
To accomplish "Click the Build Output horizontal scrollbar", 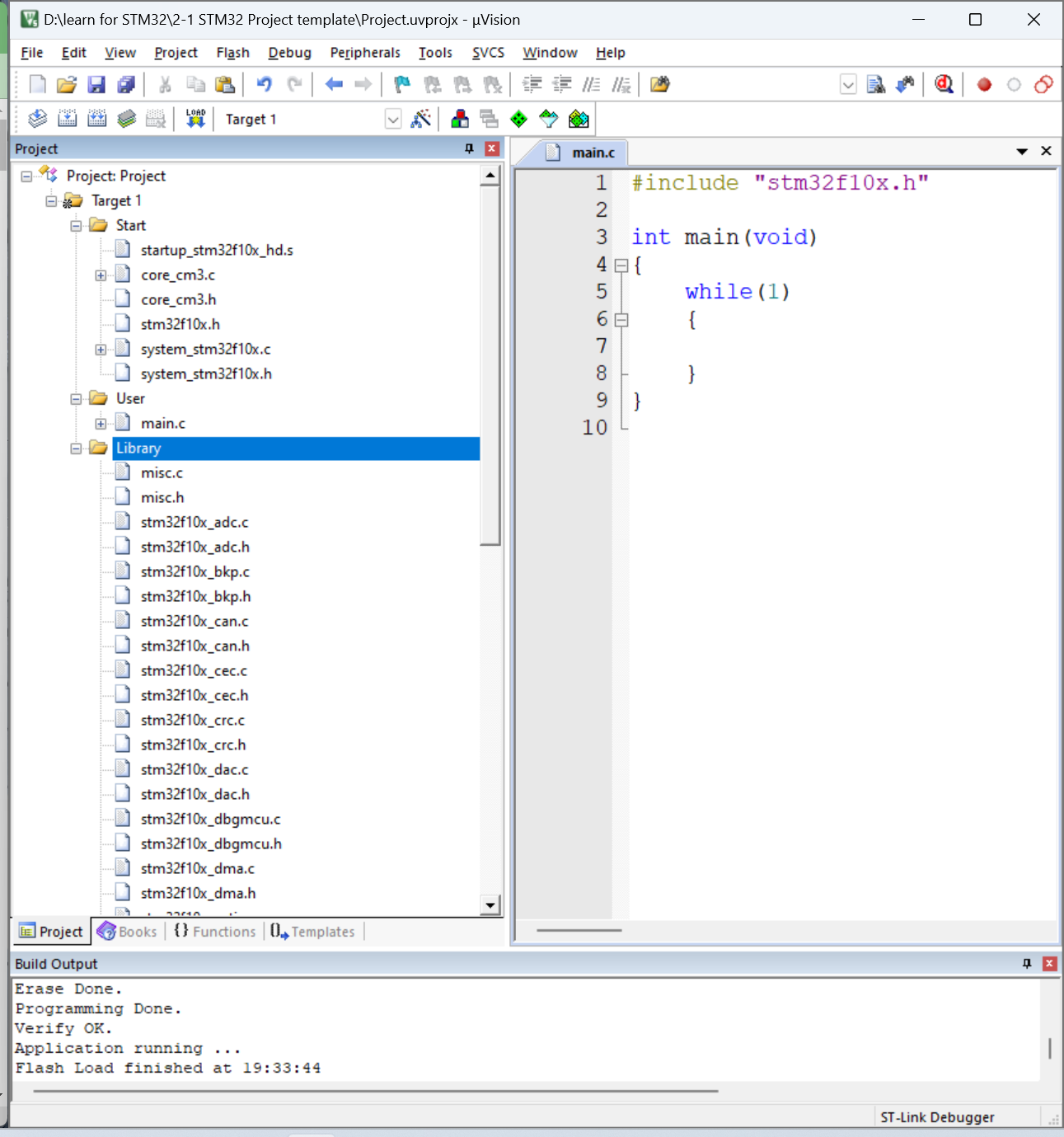I will click(376, 1091).
